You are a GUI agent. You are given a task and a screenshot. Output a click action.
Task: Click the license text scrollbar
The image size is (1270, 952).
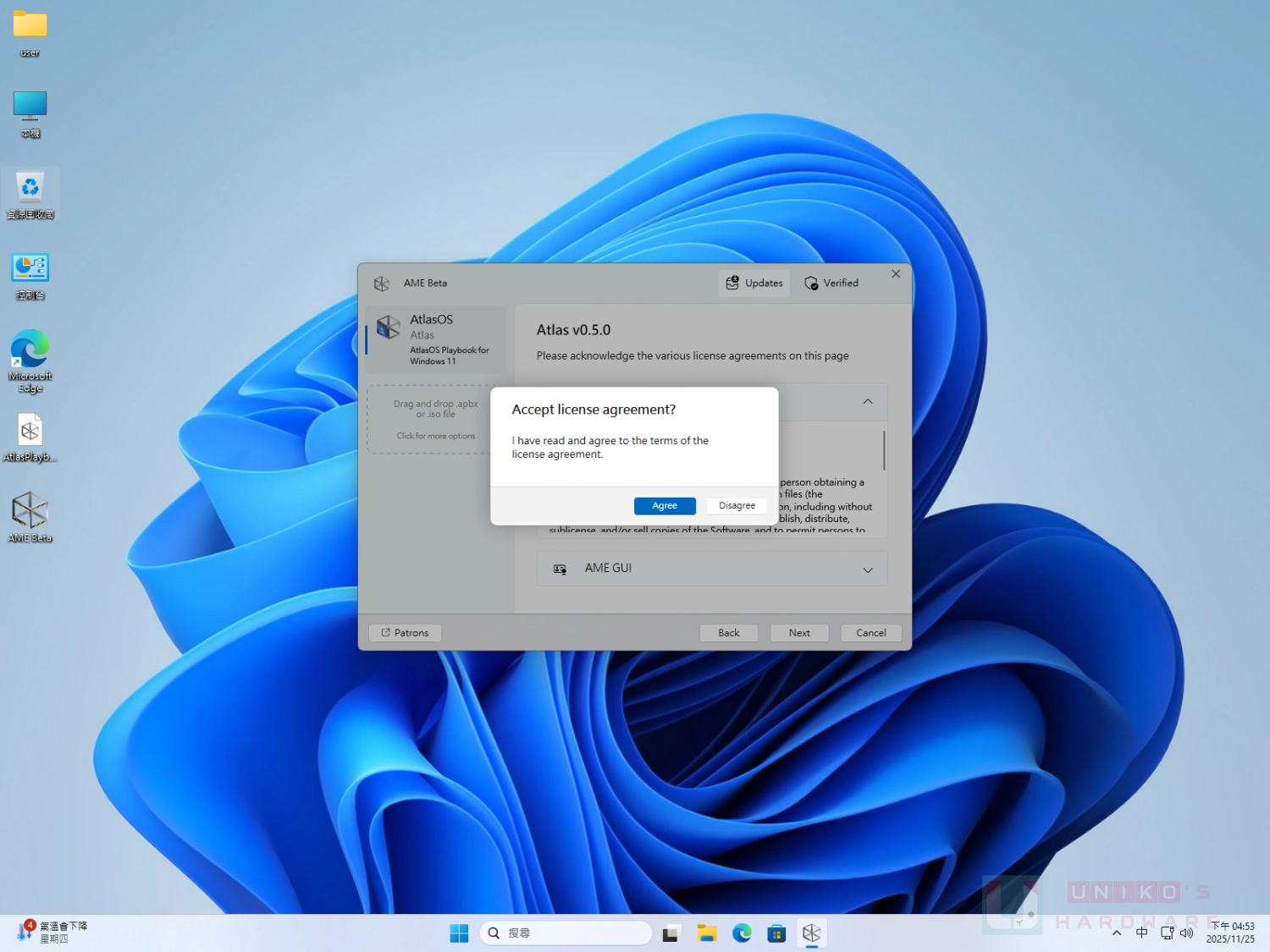click(884, 450)
